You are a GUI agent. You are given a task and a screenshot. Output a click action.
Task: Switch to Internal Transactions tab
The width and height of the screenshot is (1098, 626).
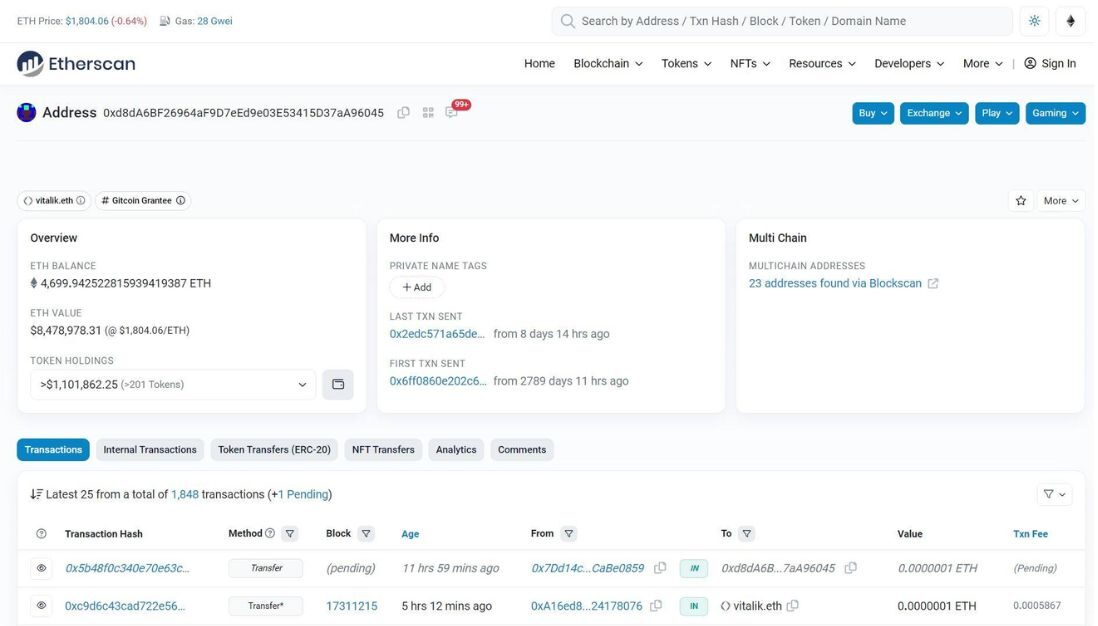(x=150, y=450)
